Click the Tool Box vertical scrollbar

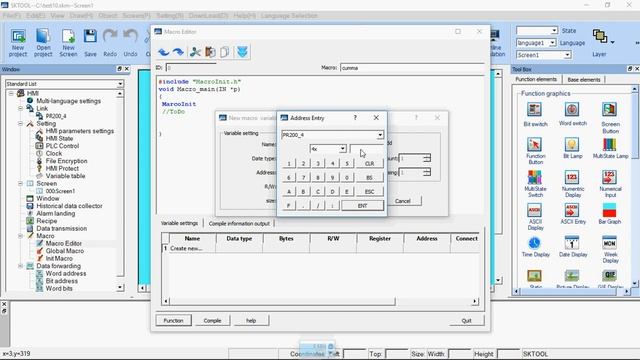635,186
